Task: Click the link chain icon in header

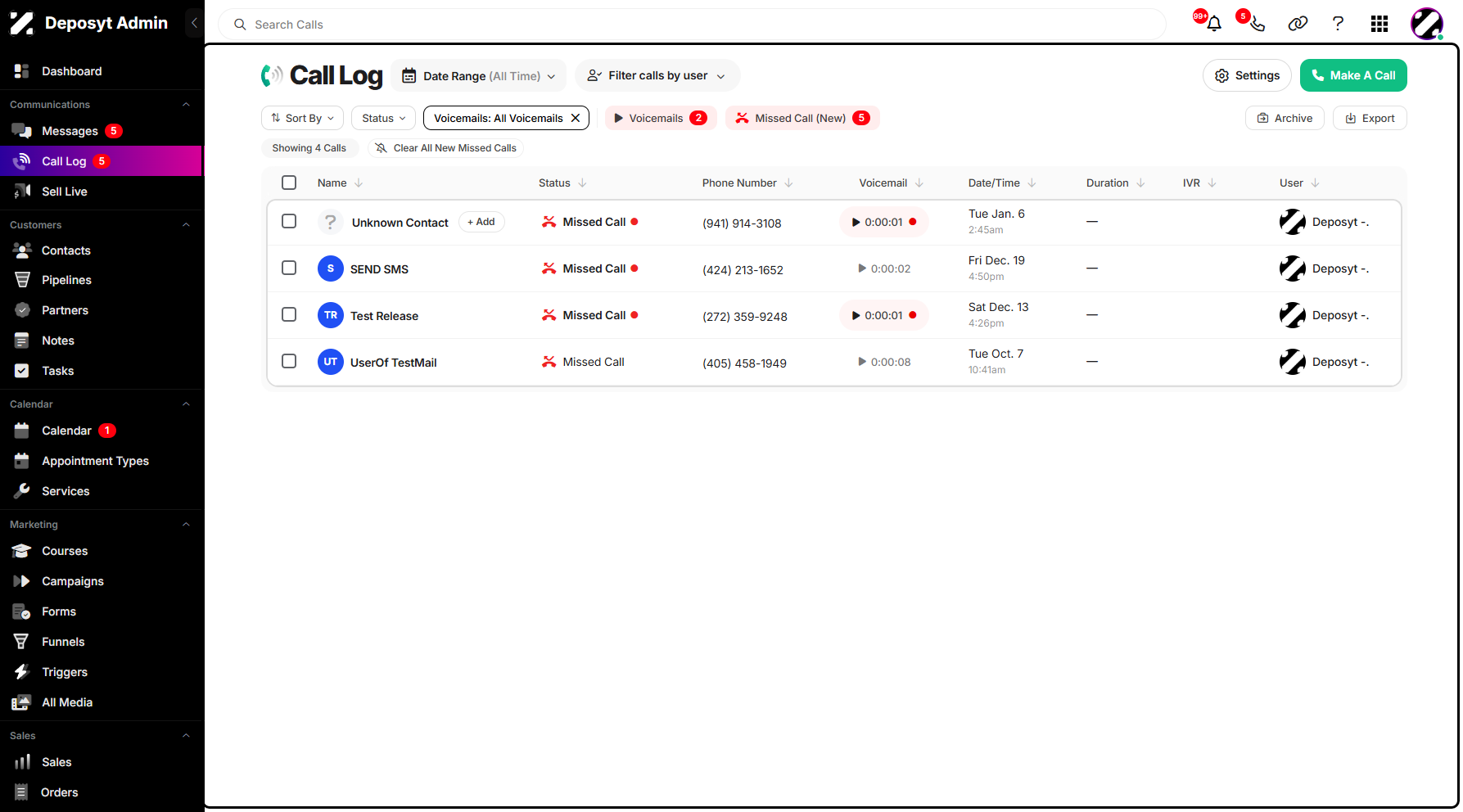Action: 1298,24
